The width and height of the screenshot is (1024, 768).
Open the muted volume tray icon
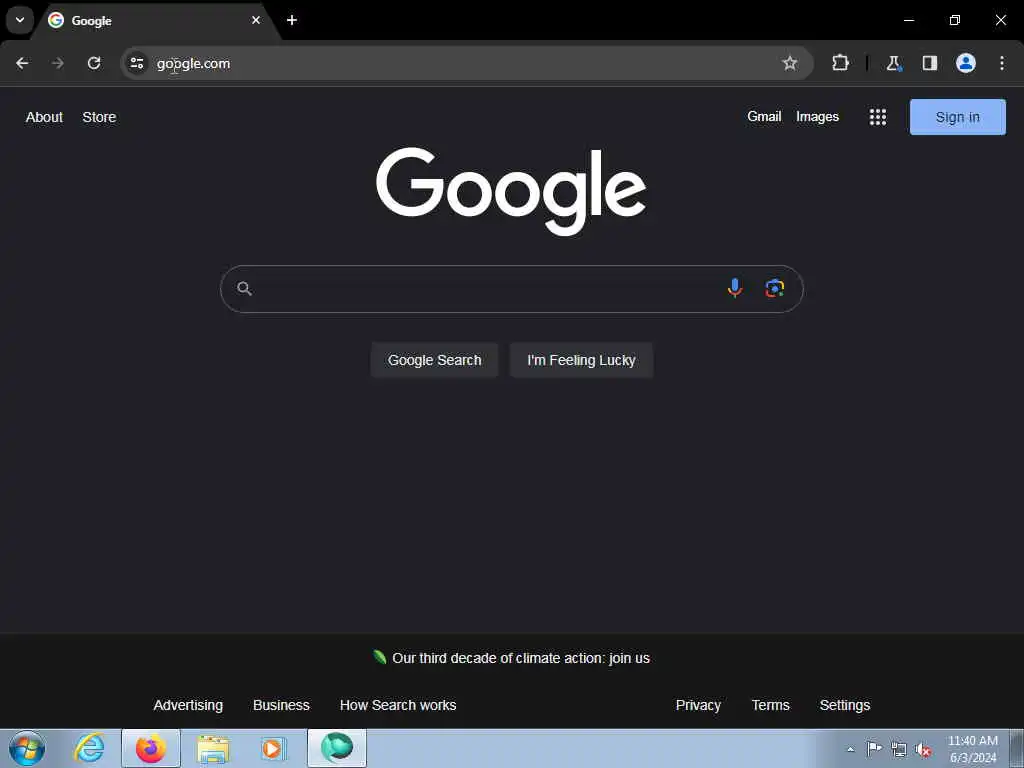(923, 750)
